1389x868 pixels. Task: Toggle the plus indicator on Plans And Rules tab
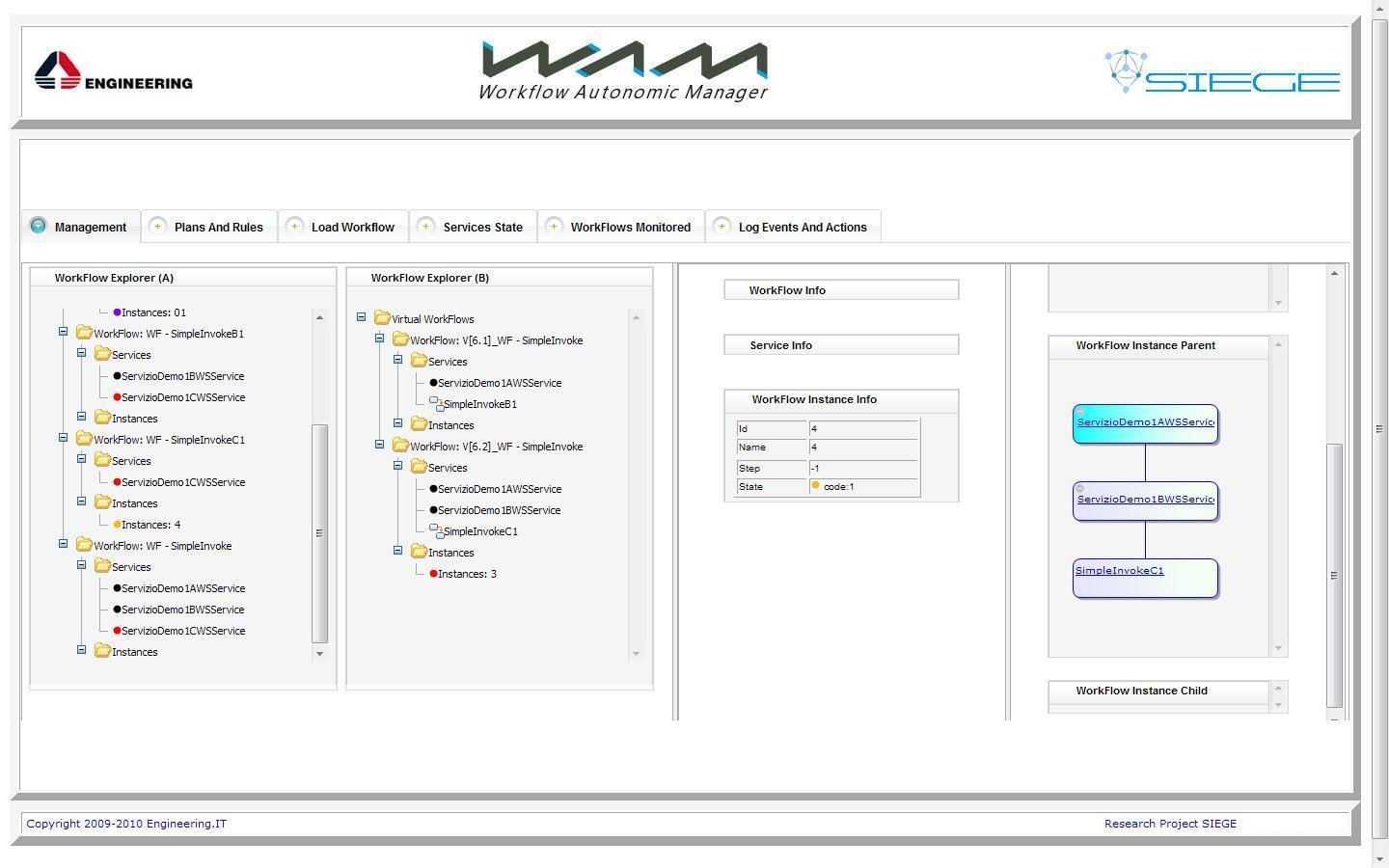(157, 226)
